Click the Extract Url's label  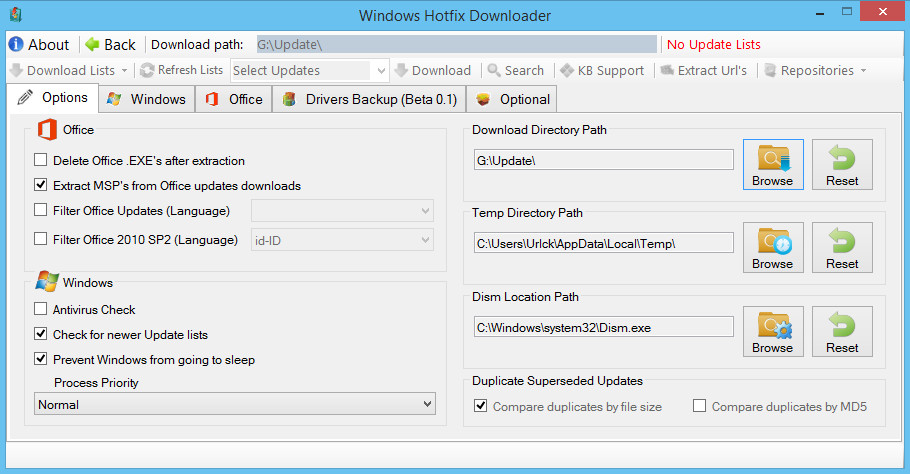pyautogui.click(x=712, y=70)
